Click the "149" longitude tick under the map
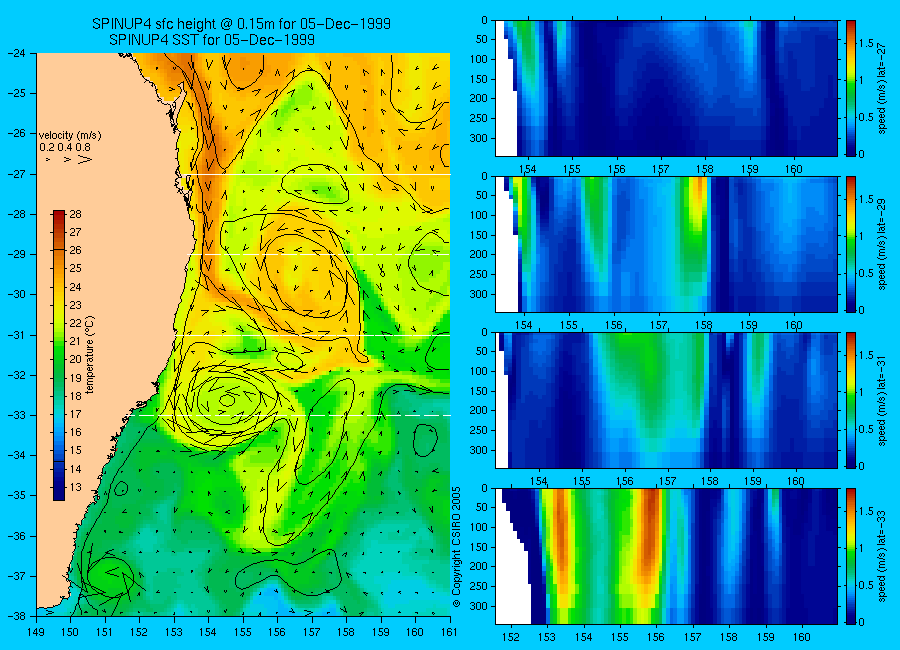The width and height of the screenshot is (900, 650). [x=37, y=632]
